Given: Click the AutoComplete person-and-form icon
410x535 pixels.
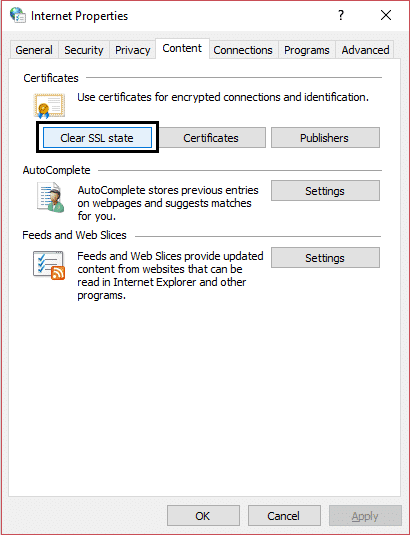Looking at the screenshot, I should (x=50, y=197).
